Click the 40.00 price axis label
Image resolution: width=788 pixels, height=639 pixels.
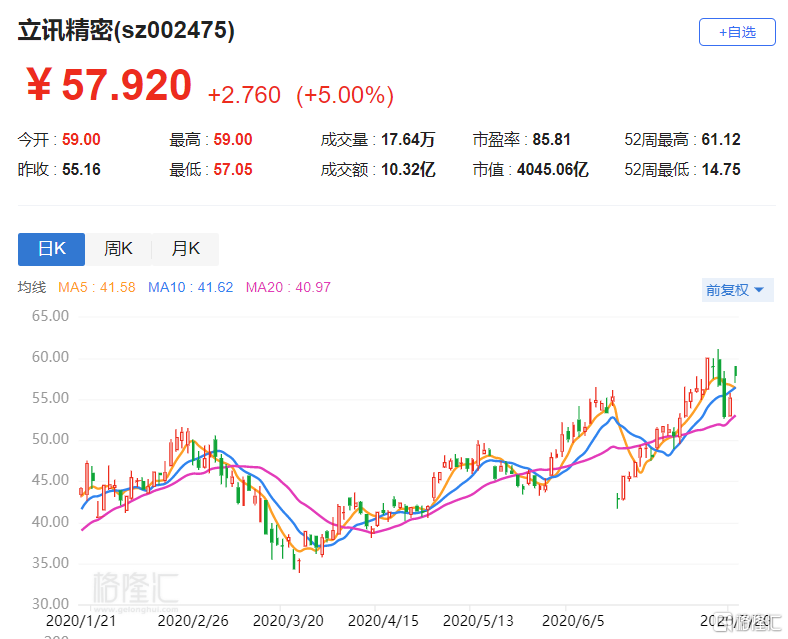click(50, 522)
